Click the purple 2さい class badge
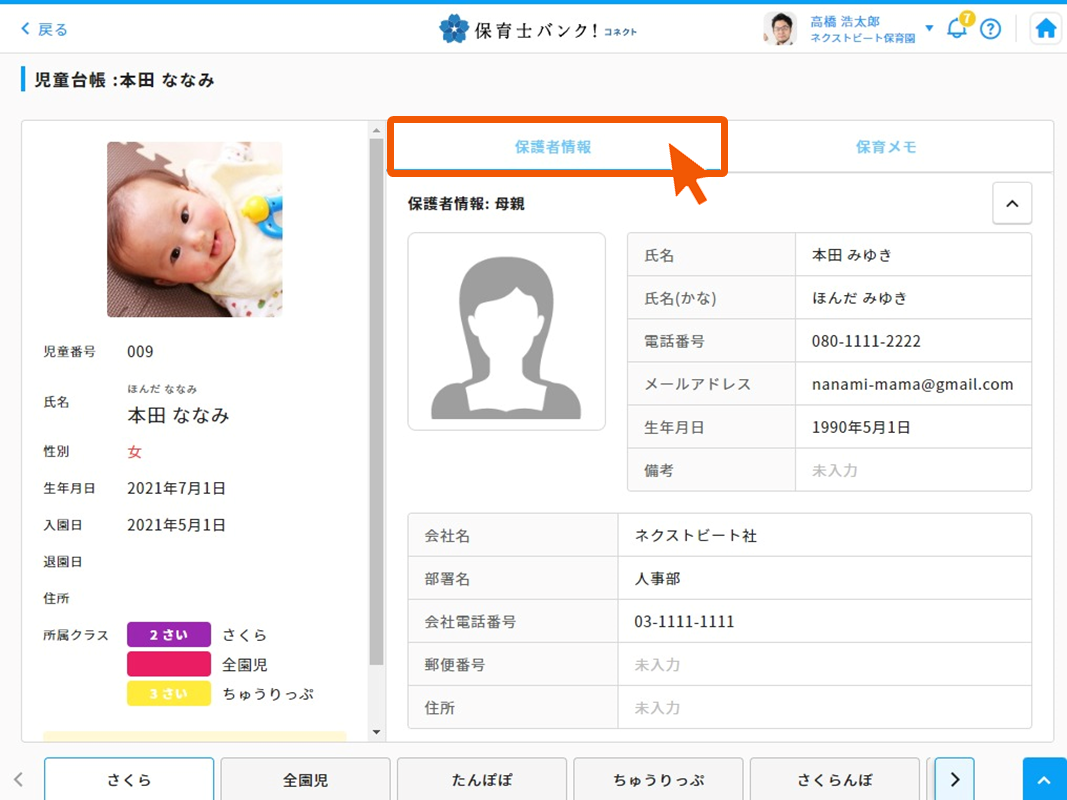The image size is (1067, 800). 168,635
